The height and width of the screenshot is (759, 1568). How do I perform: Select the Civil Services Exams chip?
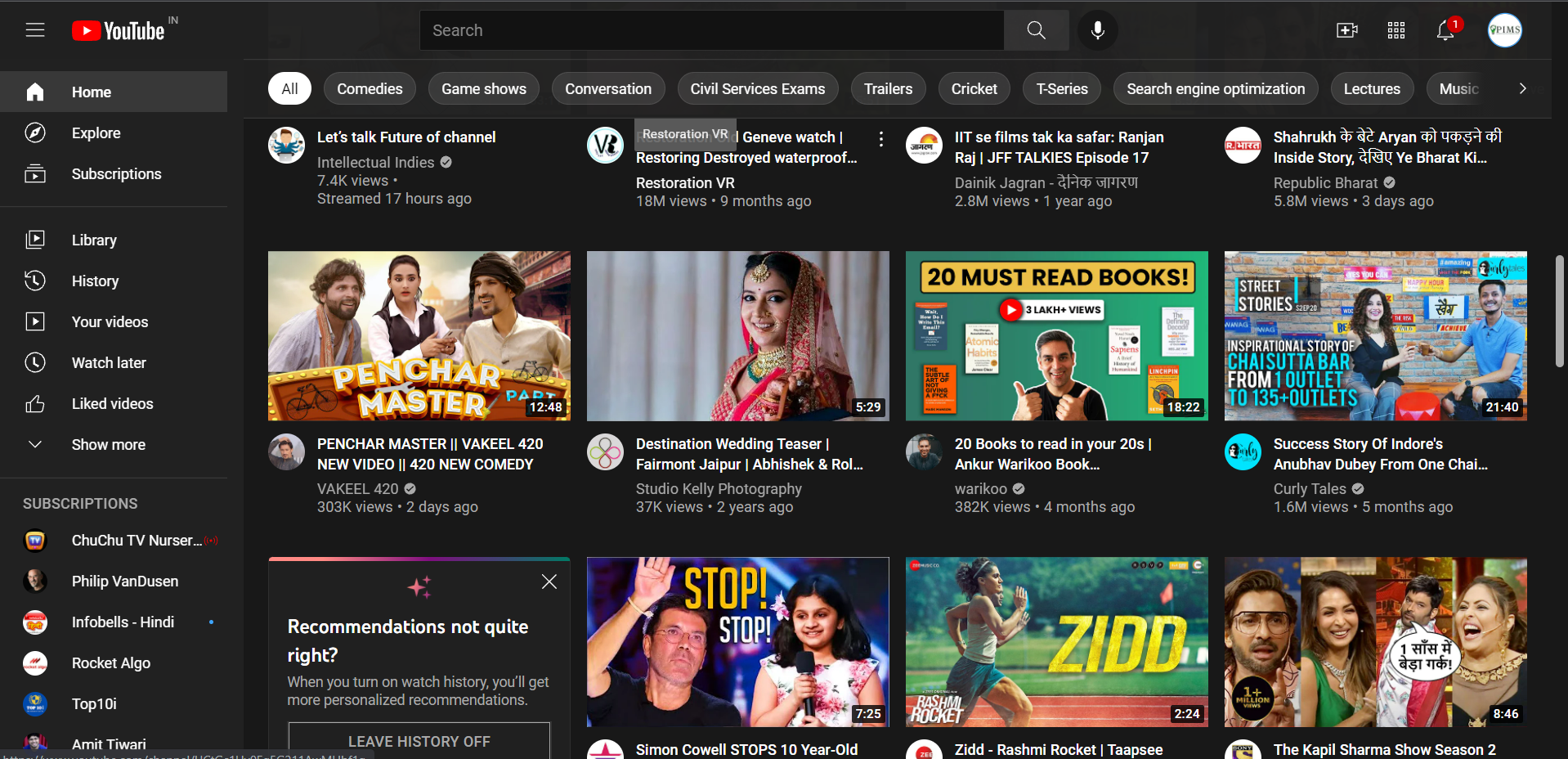coord(758,88)
